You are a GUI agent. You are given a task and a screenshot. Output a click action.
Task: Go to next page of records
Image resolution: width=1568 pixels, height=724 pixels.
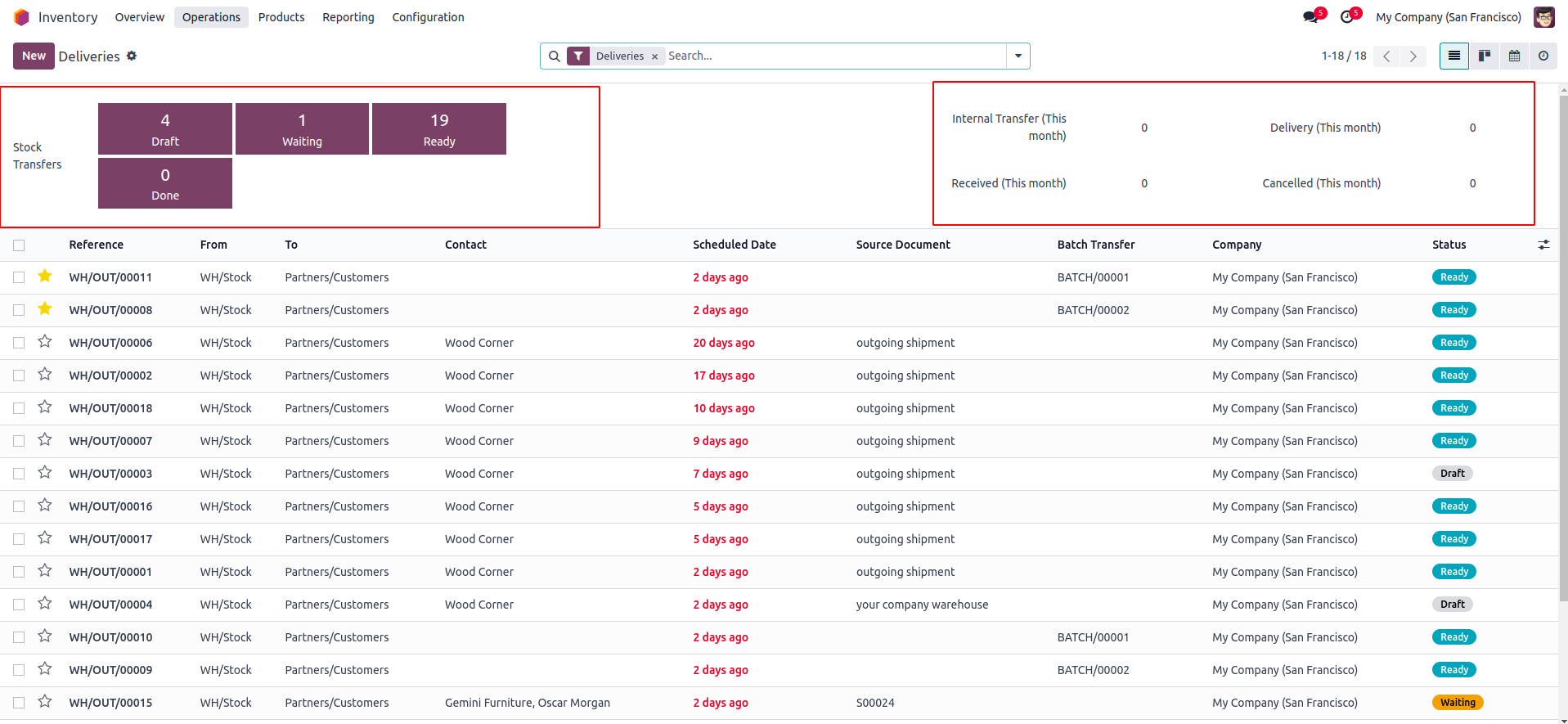coord(1413,56)
